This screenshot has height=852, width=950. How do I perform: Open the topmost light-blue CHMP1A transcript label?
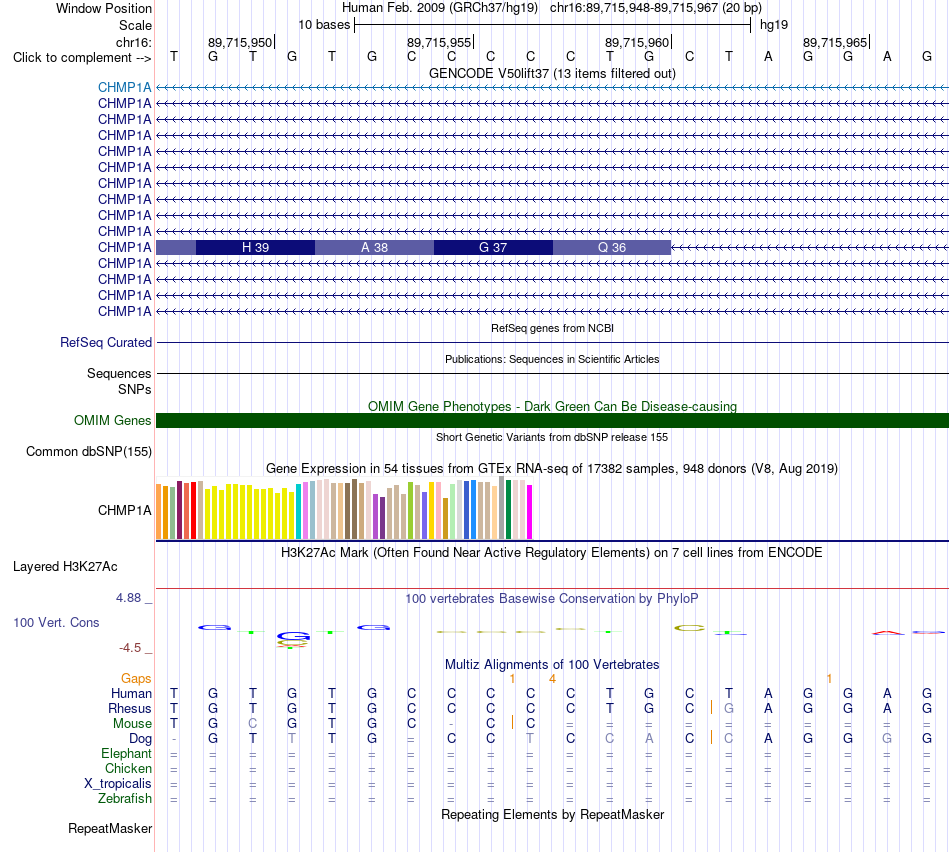click(124, 87)
